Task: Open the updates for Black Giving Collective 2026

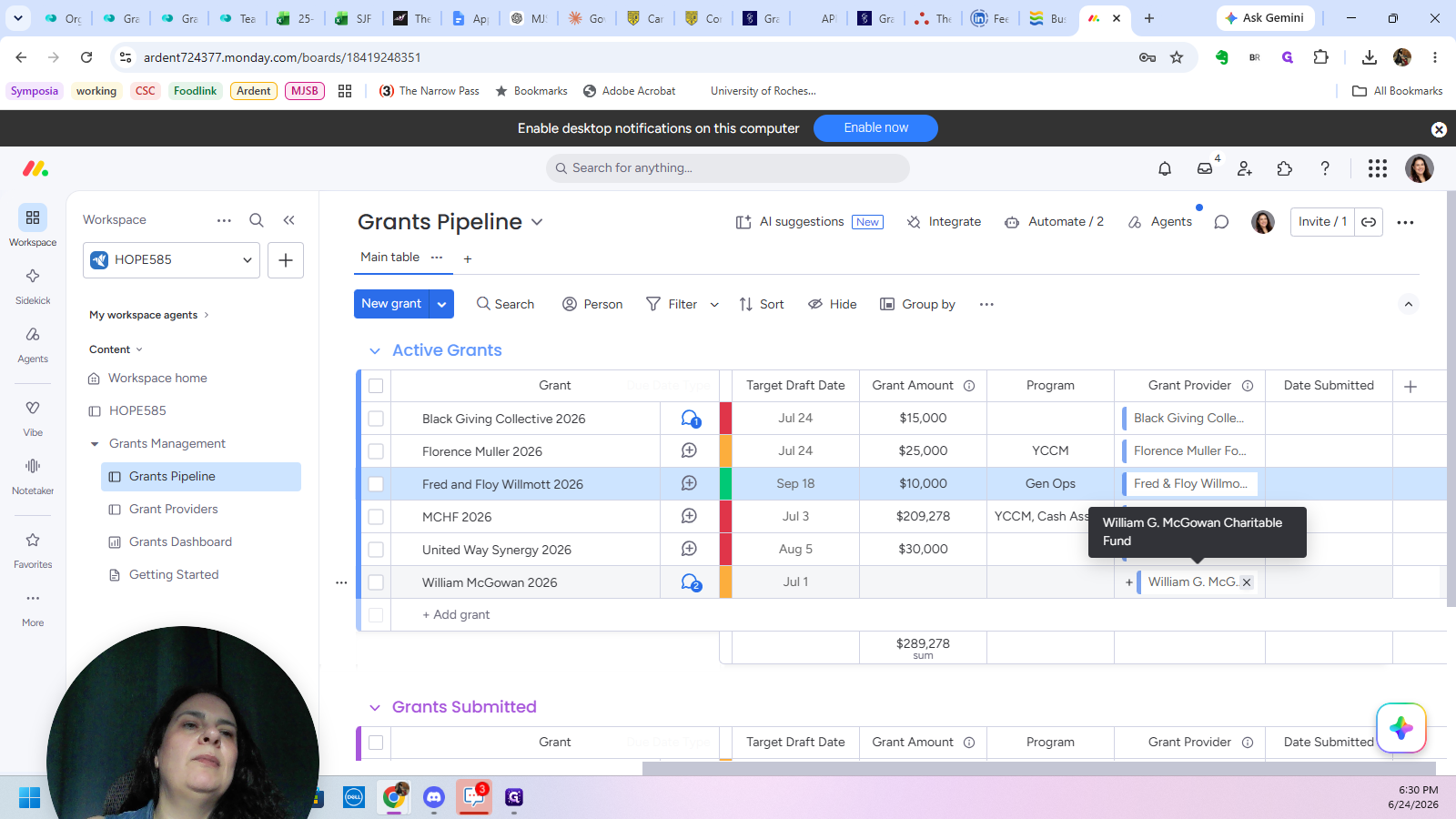Action: tap(691, 419)
